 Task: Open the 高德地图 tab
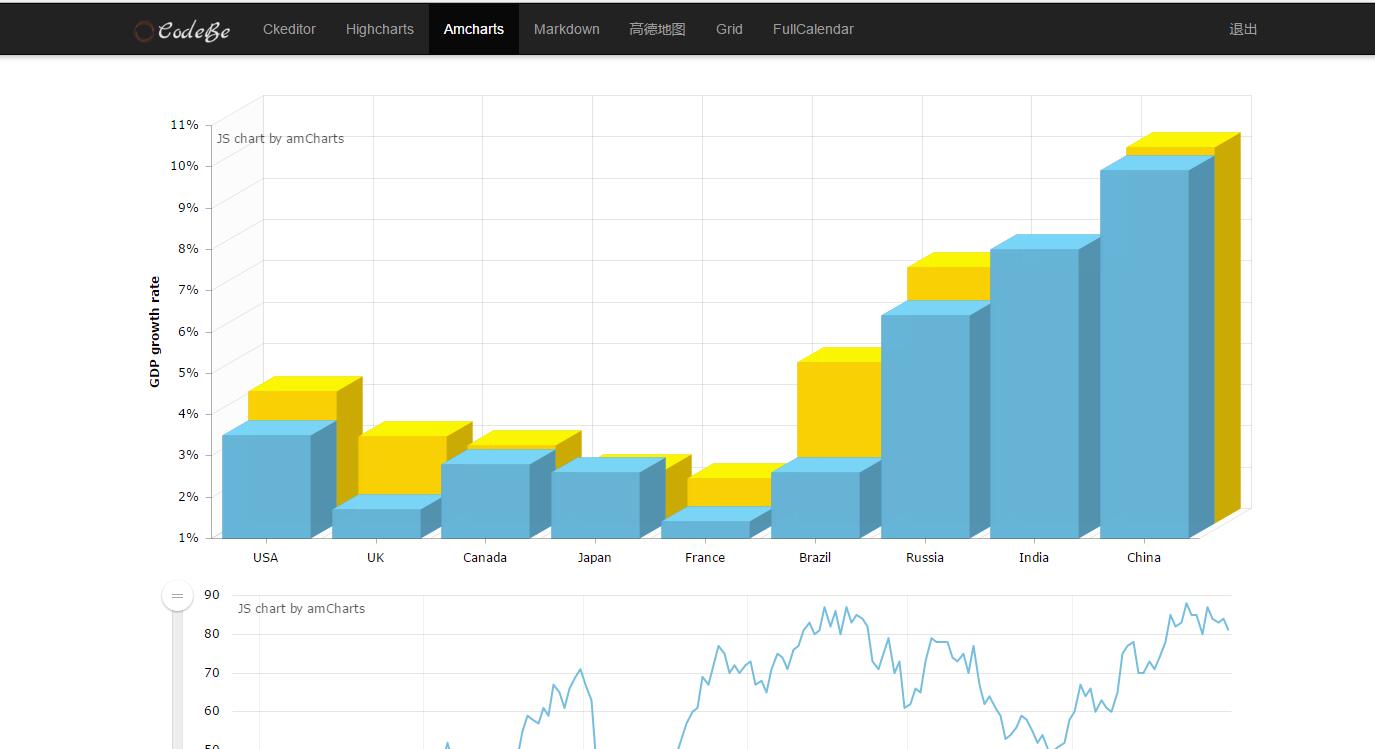[x=657, y=29]
